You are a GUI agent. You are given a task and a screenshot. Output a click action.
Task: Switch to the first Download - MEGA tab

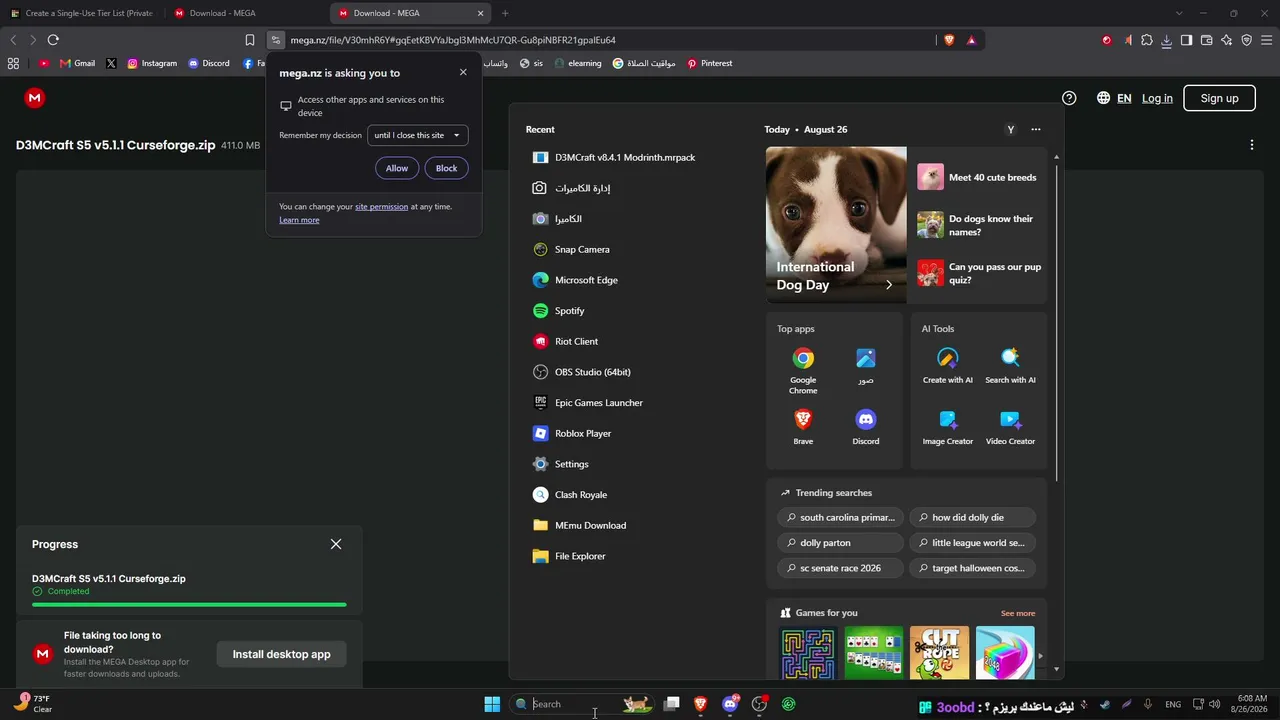(245, 13)
